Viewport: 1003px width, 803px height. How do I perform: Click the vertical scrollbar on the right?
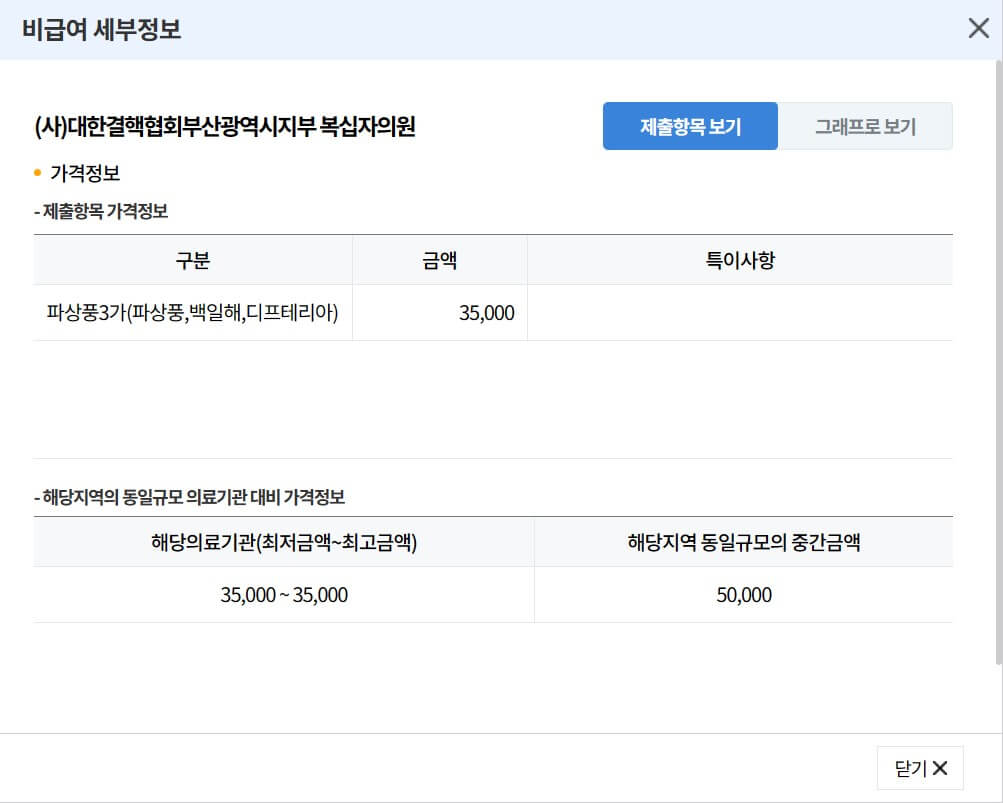[x=999, y=362]
